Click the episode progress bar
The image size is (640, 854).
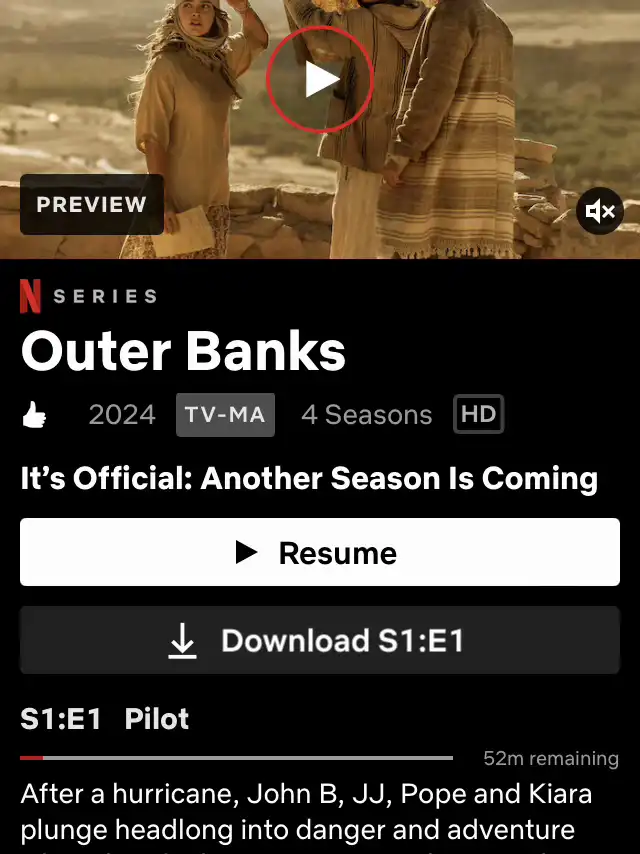pyautogui.click(x=236, y=758)
